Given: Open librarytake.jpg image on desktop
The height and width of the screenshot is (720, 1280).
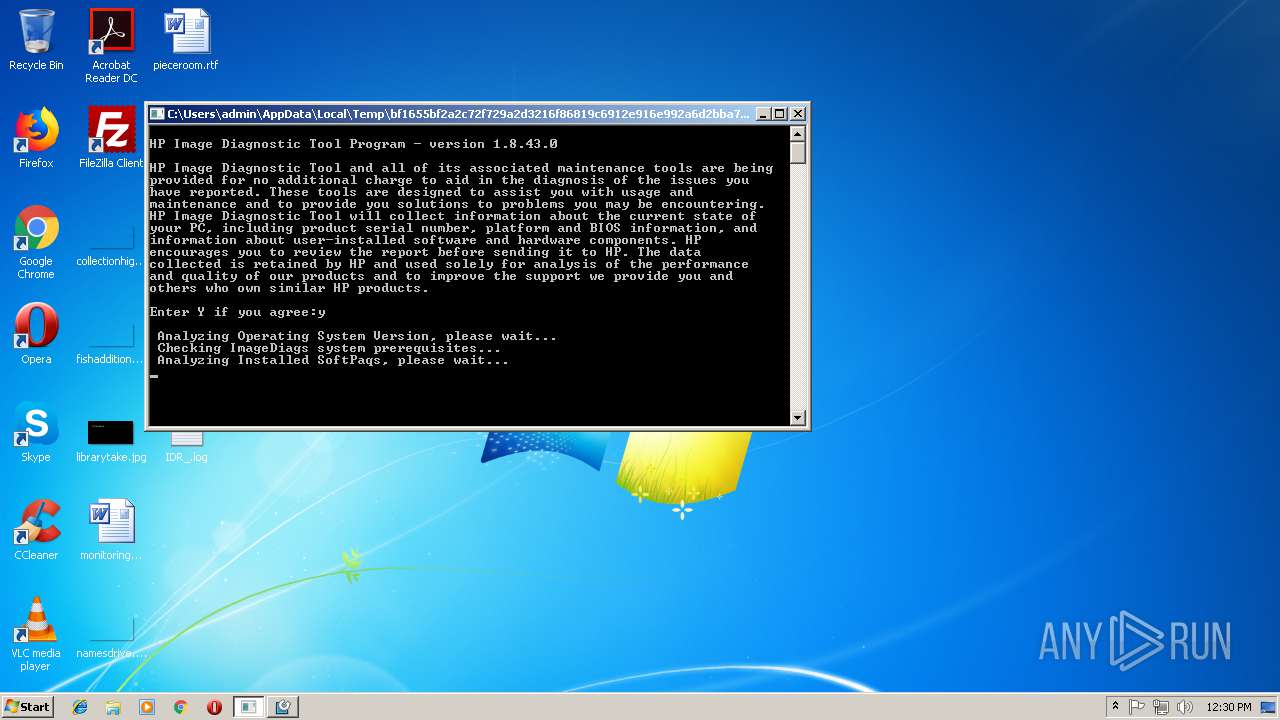Looking at the screenshot, I should pyautogui.click(x=111, y=439).
